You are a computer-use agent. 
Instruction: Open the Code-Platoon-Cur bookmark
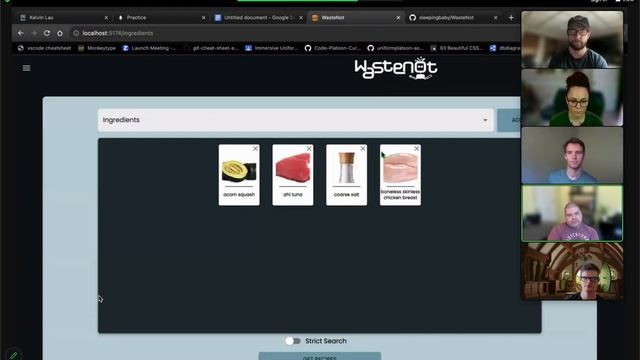point(333,48)
